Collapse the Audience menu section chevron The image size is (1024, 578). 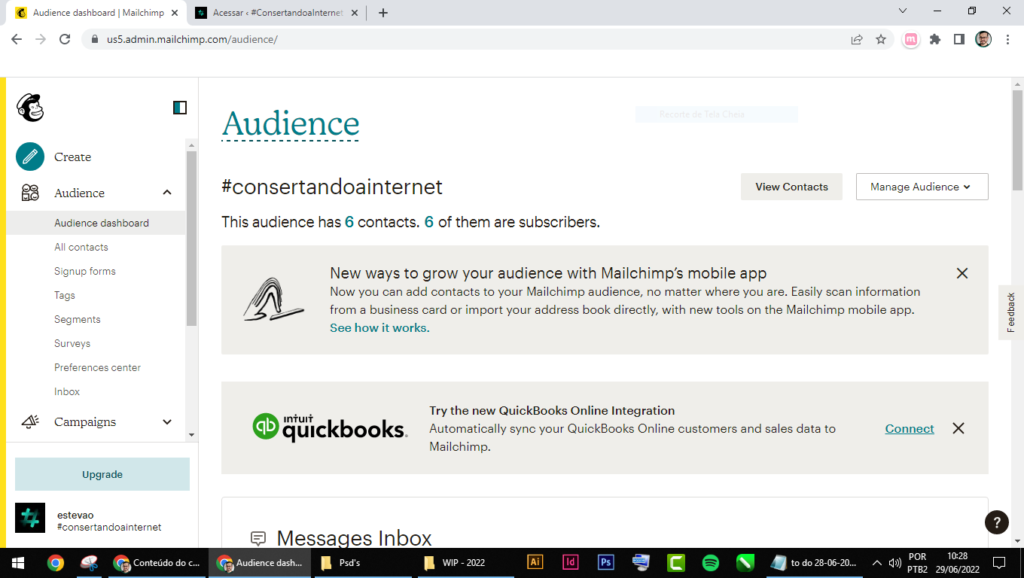(x=167, y=193)
